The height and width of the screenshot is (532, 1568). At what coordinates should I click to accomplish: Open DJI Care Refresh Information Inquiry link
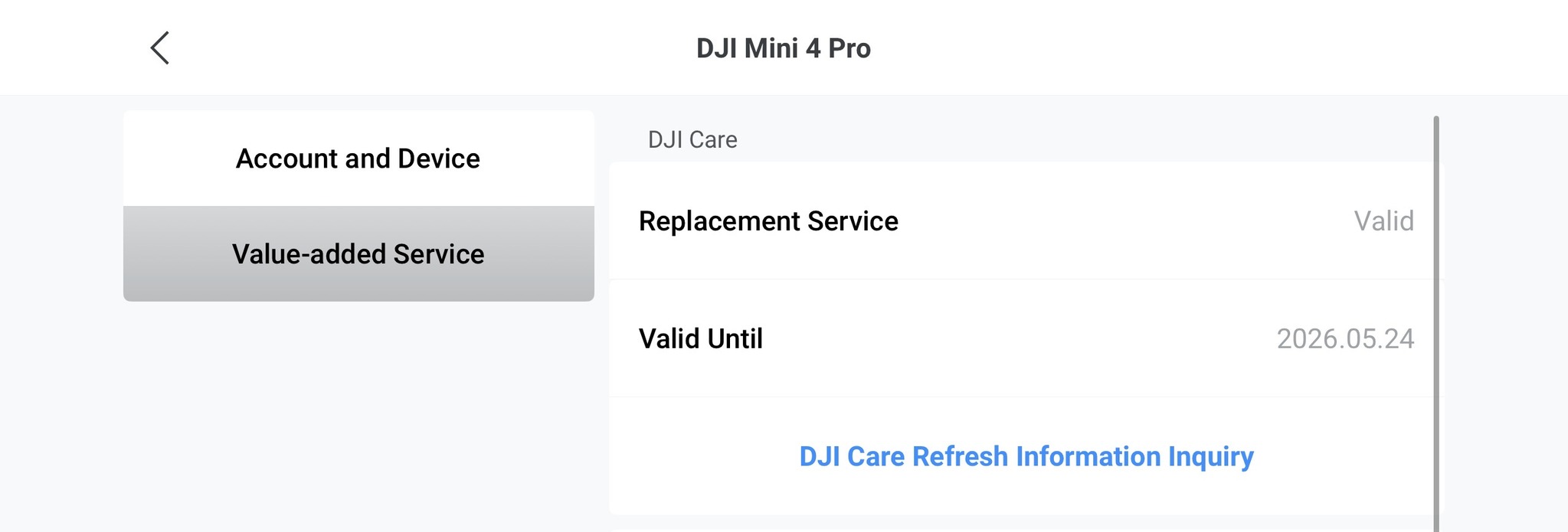coord(1026,456)
